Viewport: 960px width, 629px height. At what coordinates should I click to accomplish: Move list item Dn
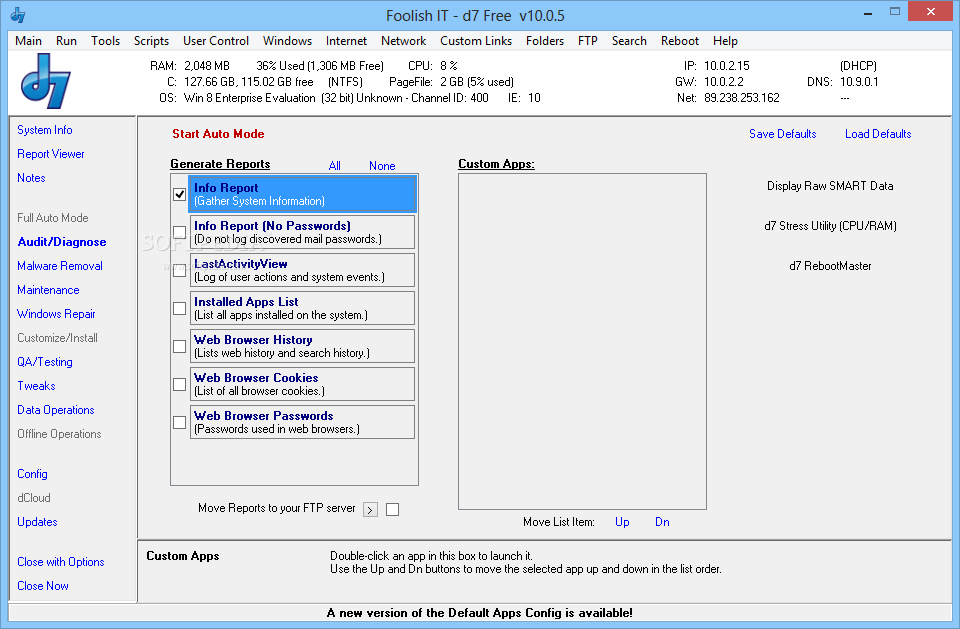662,522
